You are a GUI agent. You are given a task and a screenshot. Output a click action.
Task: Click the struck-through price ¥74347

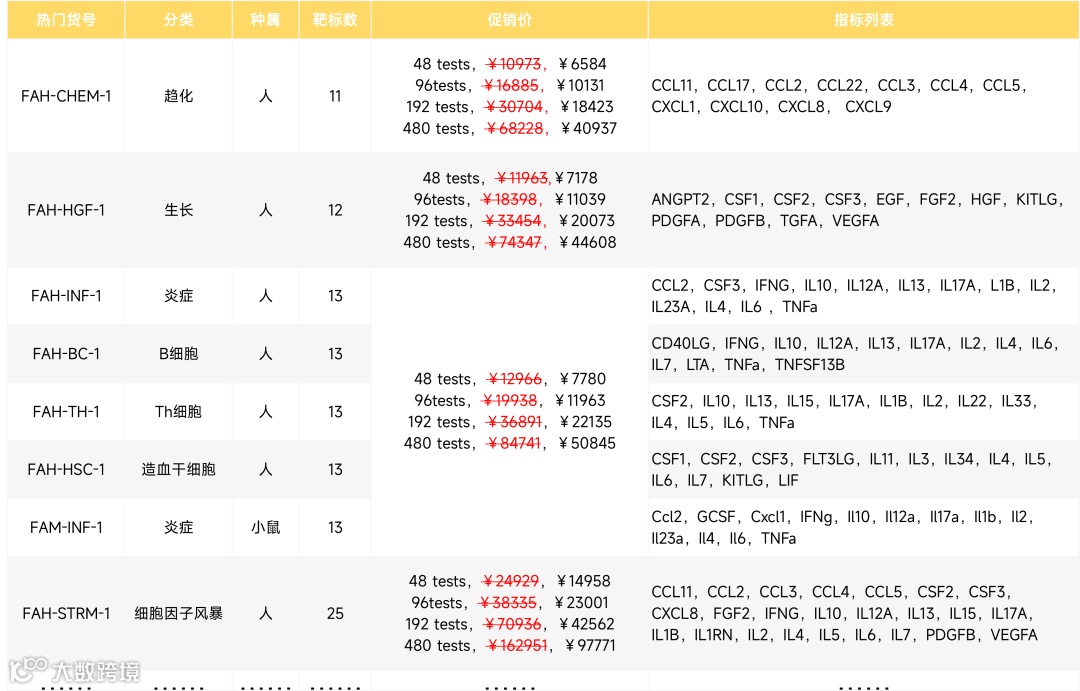pyautogui.click(x=514, y=242)
